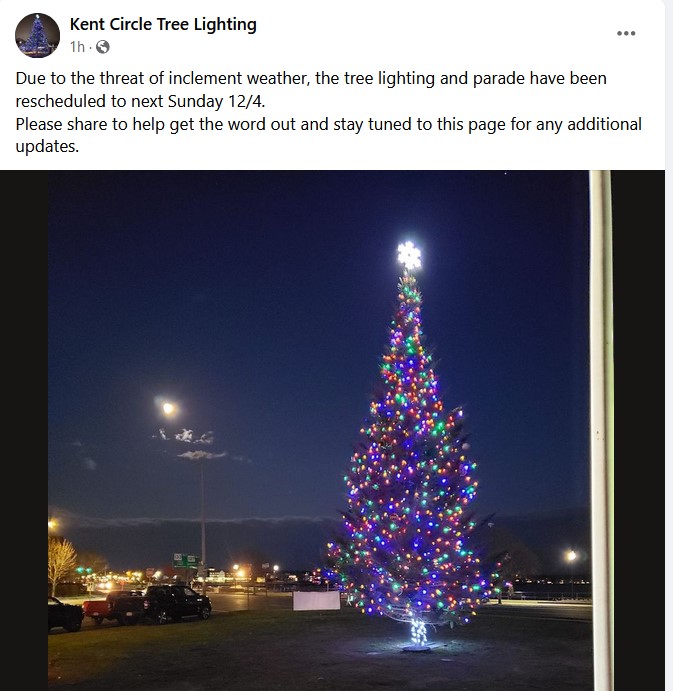Screen dimensions: 673x691
Task: Click the black pickup truck in the photo
Action: (x=178, y=603)
